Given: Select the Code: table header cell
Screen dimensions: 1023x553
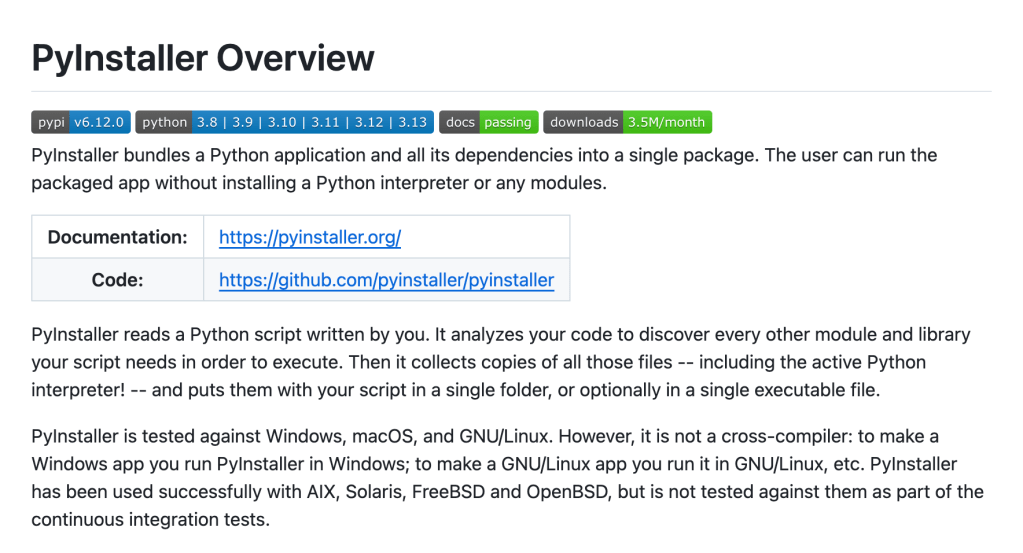Looking at the screenshot, I should (118, 280).
